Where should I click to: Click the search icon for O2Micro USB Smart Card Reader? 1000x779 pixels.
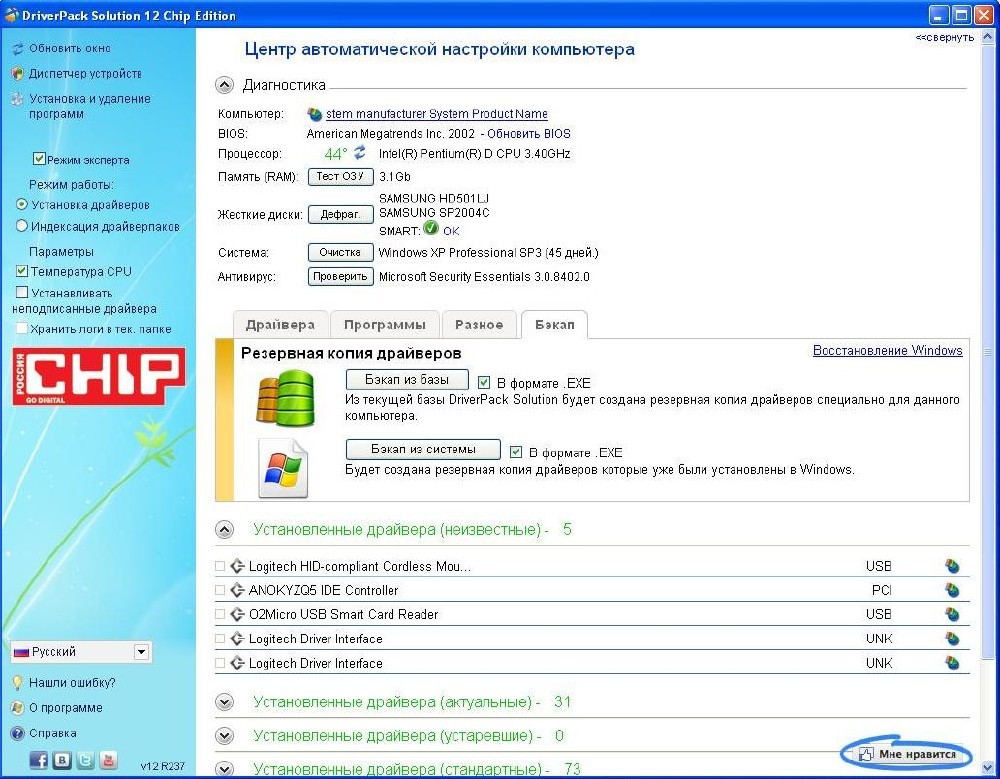(x=952, y=614)
